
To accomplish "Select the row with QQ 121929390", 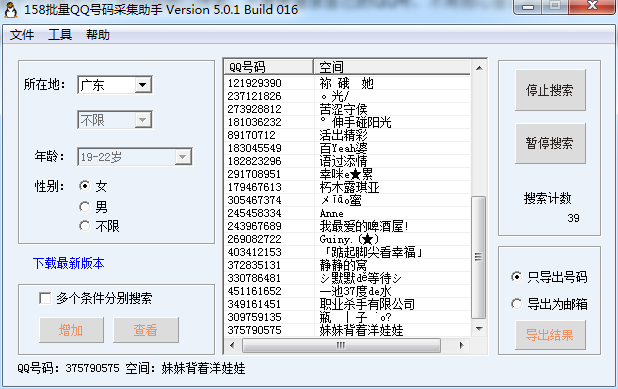I will point(348,83).
